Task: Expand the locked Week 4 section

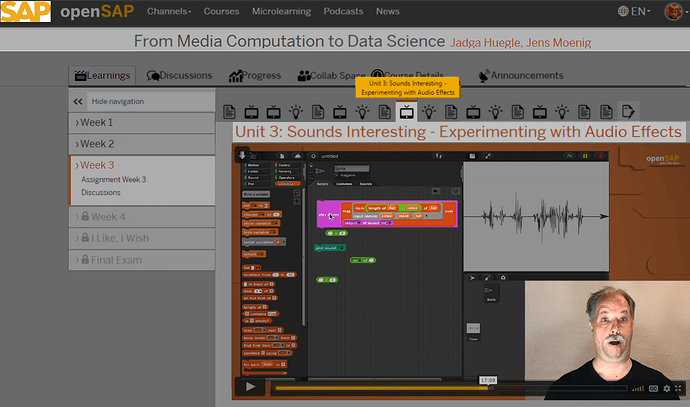Action: pyautogui.click(x=142, y=217)
